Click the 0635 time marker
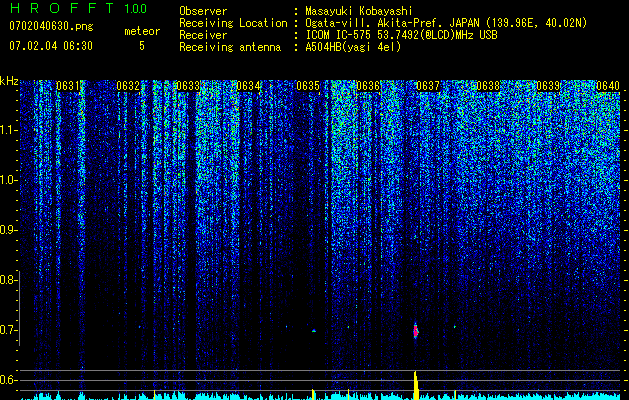629x400 pixels. pyautogui.click(x=308, y=86)
